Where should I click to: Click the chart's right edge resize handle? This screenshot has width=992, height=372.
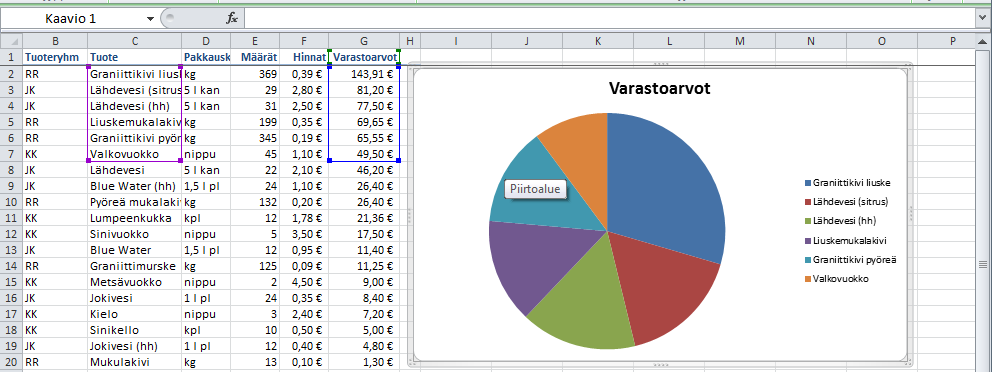911,214
